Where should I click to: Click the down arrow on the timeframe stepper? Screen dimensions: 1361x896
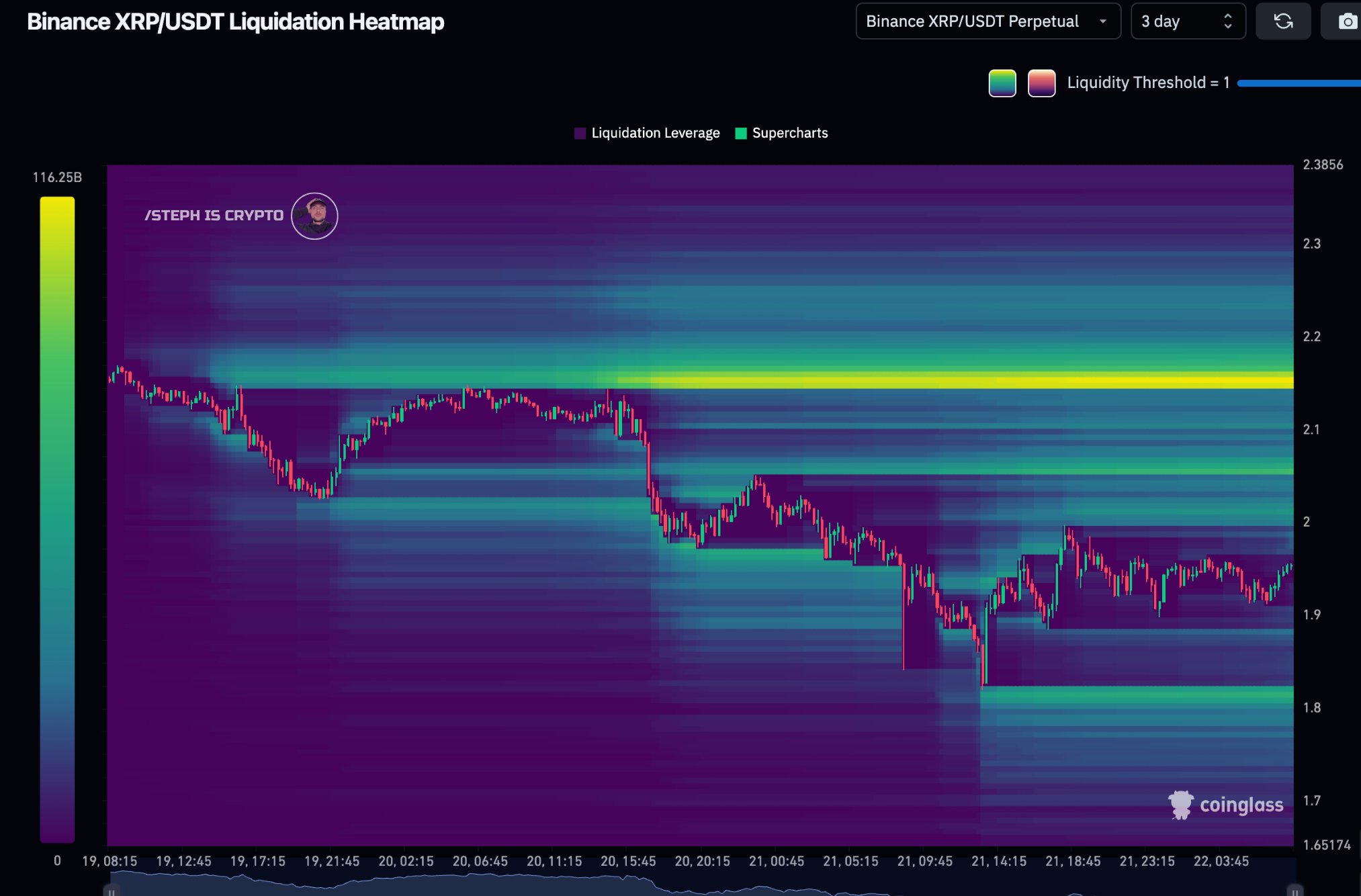tap(1227, 27)
